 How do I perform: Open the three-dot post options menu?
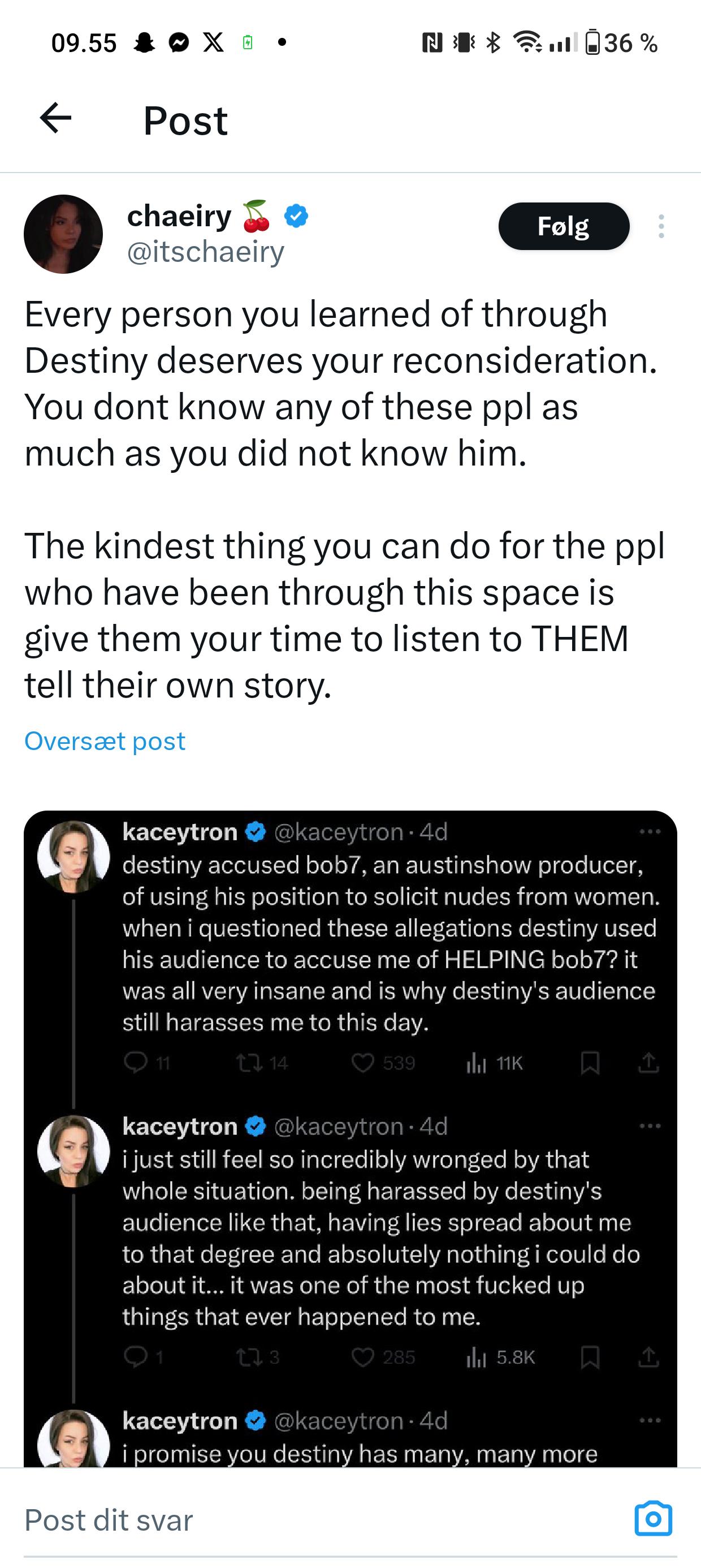(x=661, y=226)
